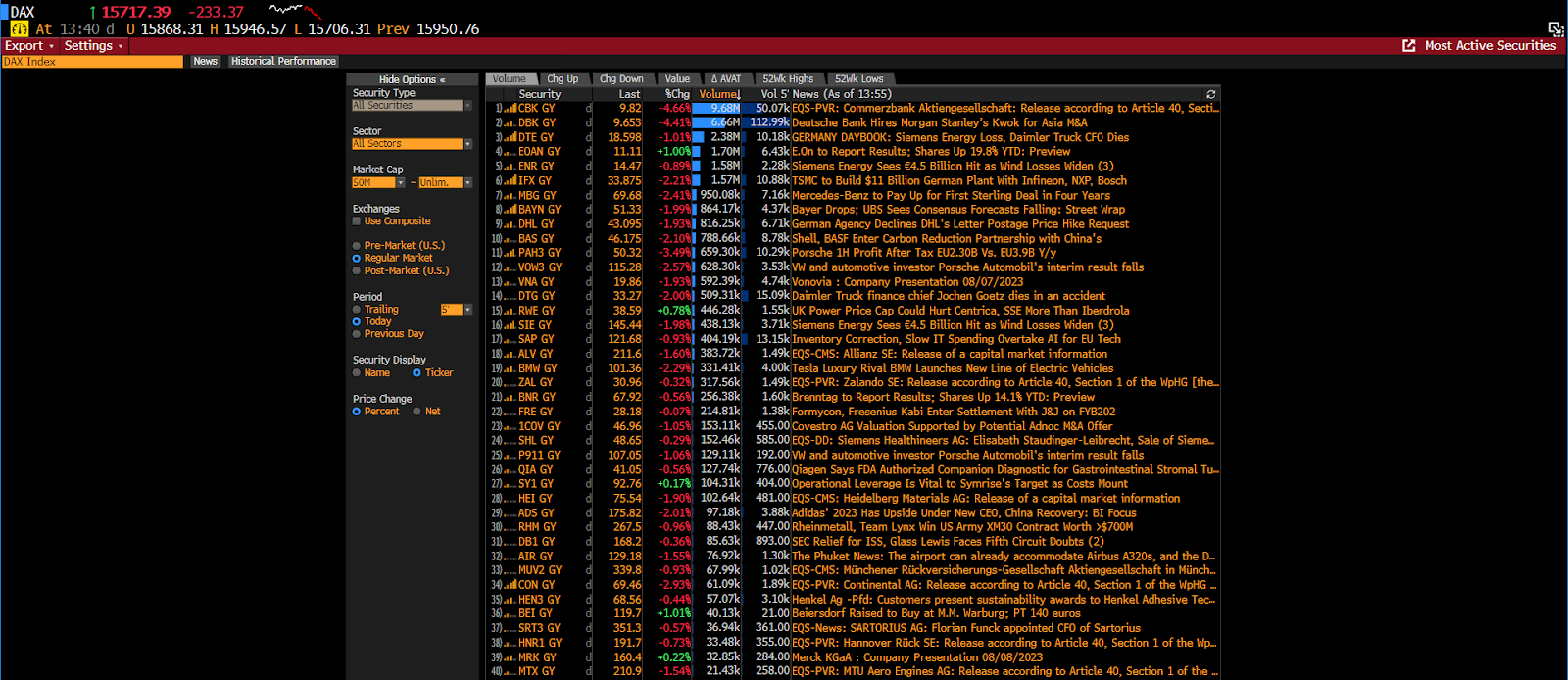Open the Security Type All Securities dropdown

click(412, 105)
